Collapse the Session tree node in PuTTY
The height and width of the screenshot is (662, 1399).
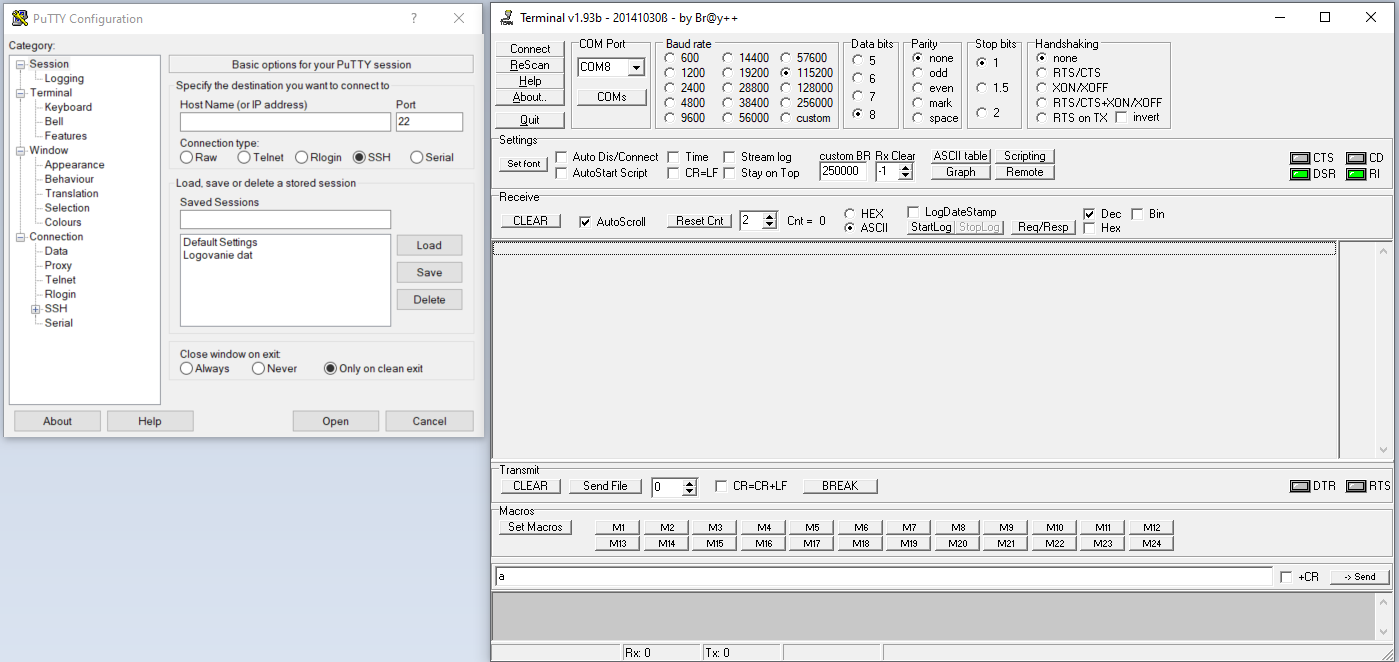click(x=20, y=64)
